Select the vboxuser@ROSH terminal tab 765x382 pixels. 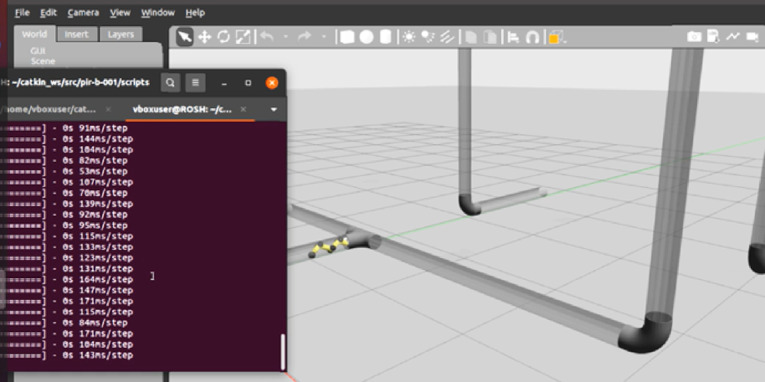[181, 109]
